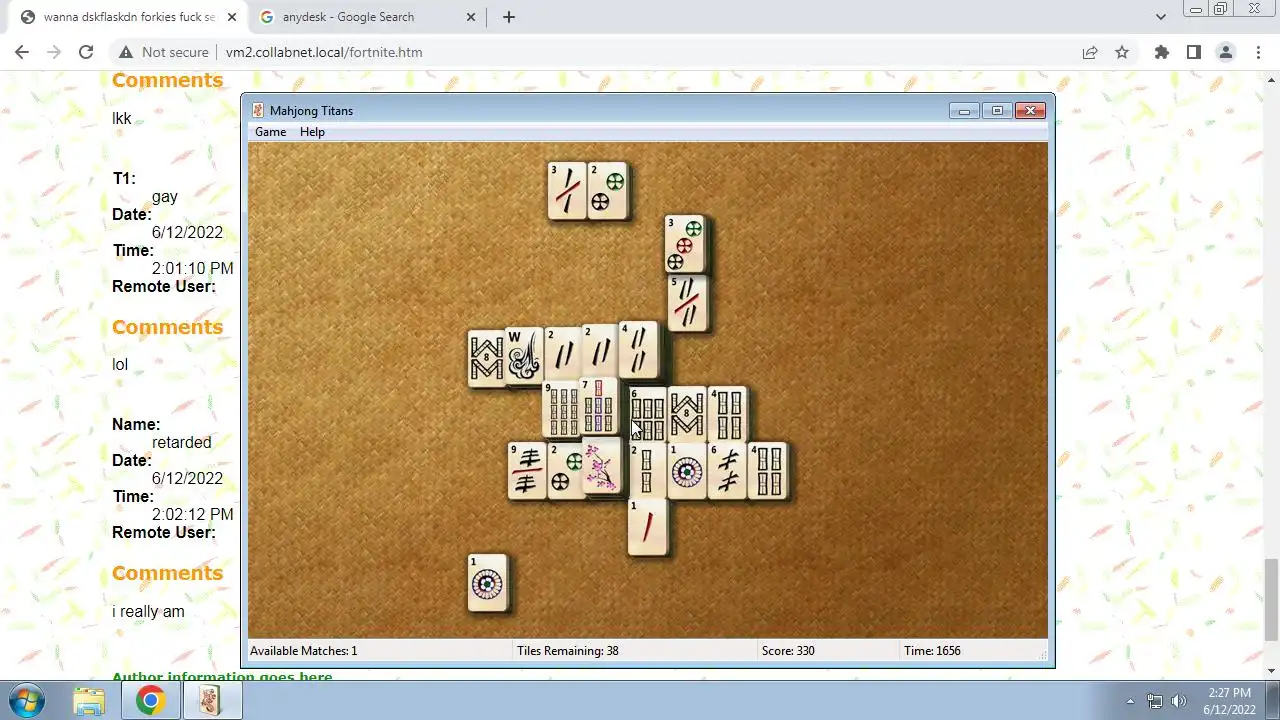This screenshot has height=720, width=1280.
Task: Open the Game menu
Action: (270, 132)
